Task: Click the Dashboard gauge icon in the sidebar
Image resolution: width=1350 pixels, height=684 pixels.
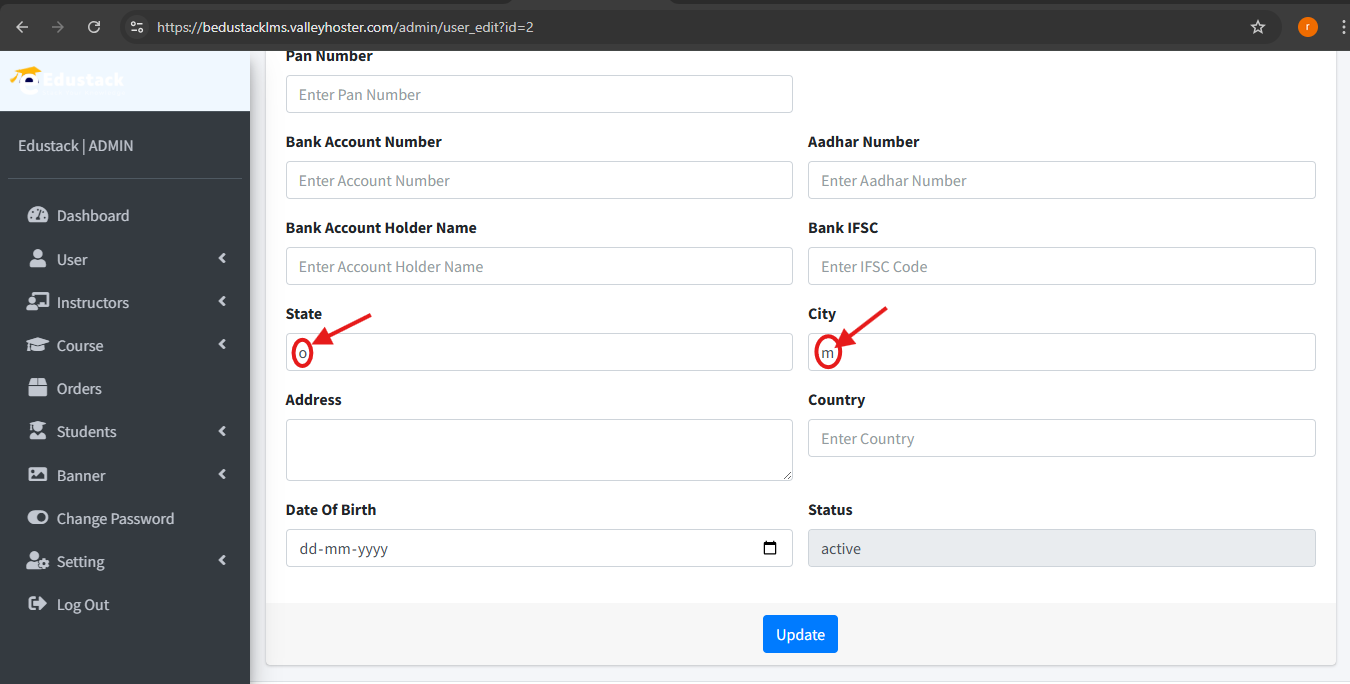Action: click(38, 215)
